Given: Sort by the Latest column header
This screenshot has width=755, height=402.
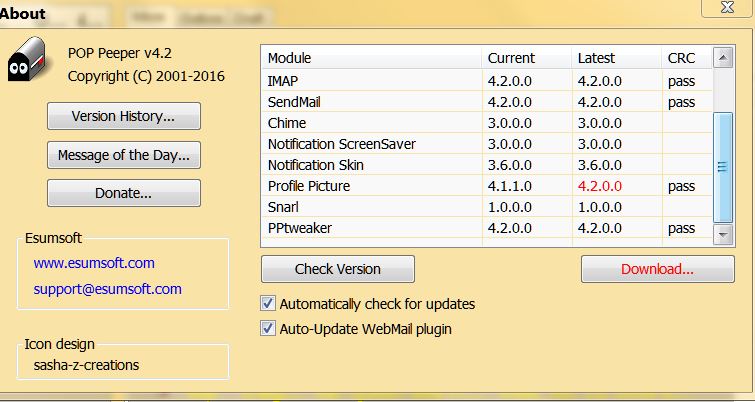Looking at the screenshot, I should click(617, 58).
